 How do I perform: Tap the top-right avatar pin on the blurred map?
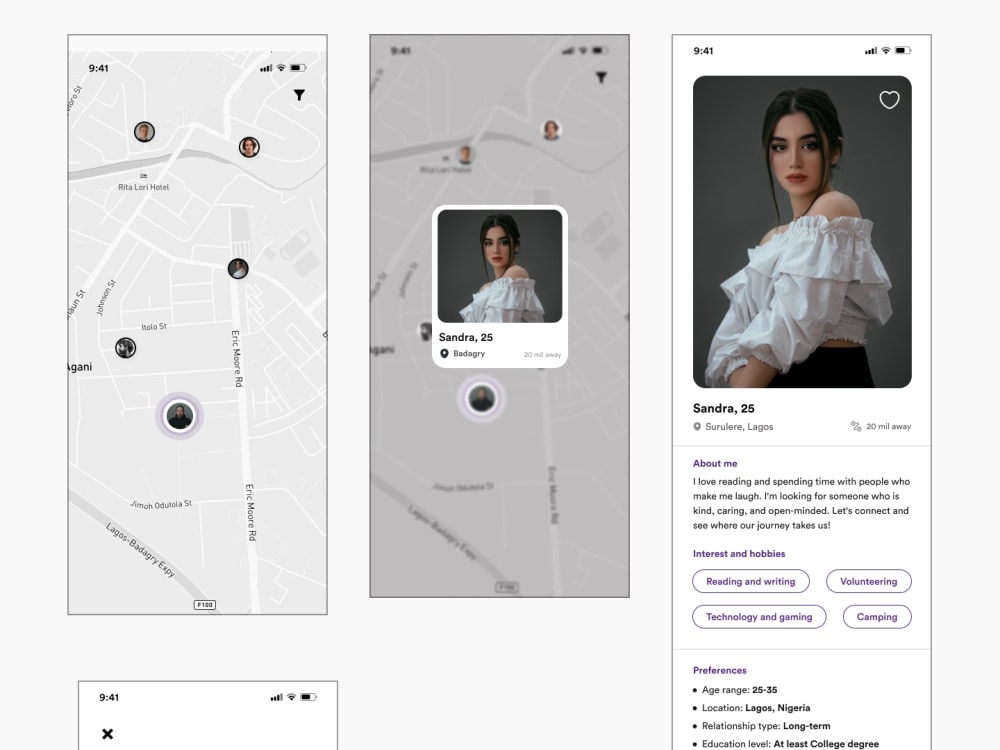552,130
